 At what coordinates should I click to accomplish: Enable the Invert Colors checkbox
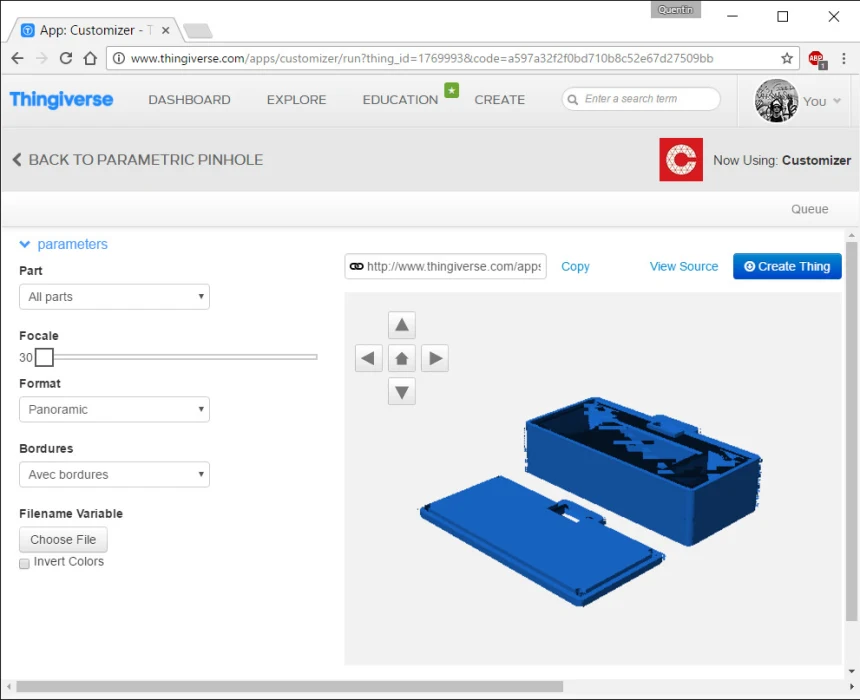click(24, 563)
